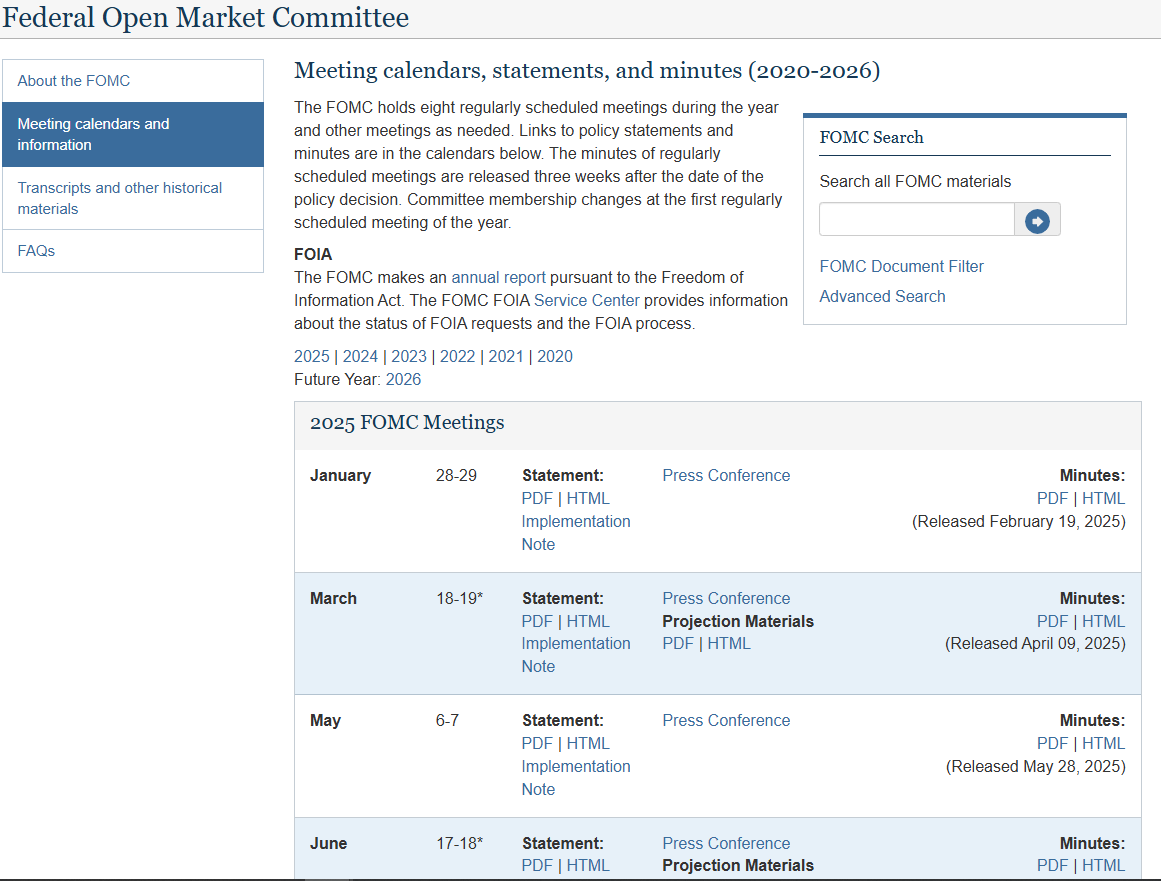Image resolution: width=1161 pixels, height=881 pixels.
Task: Jump to the 2022 year link
Action: point(457,357)
